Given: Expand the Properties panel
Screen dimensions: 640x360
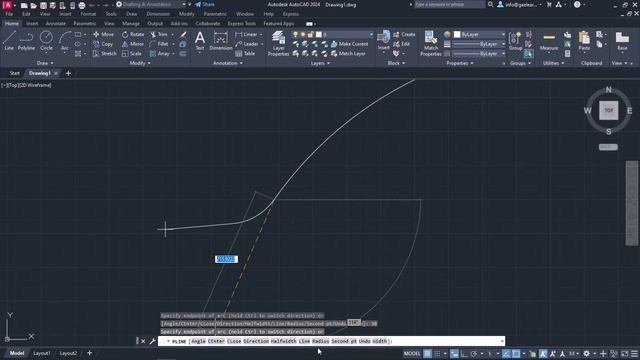Looking at the screenshot, I should [x=460, y=63].
